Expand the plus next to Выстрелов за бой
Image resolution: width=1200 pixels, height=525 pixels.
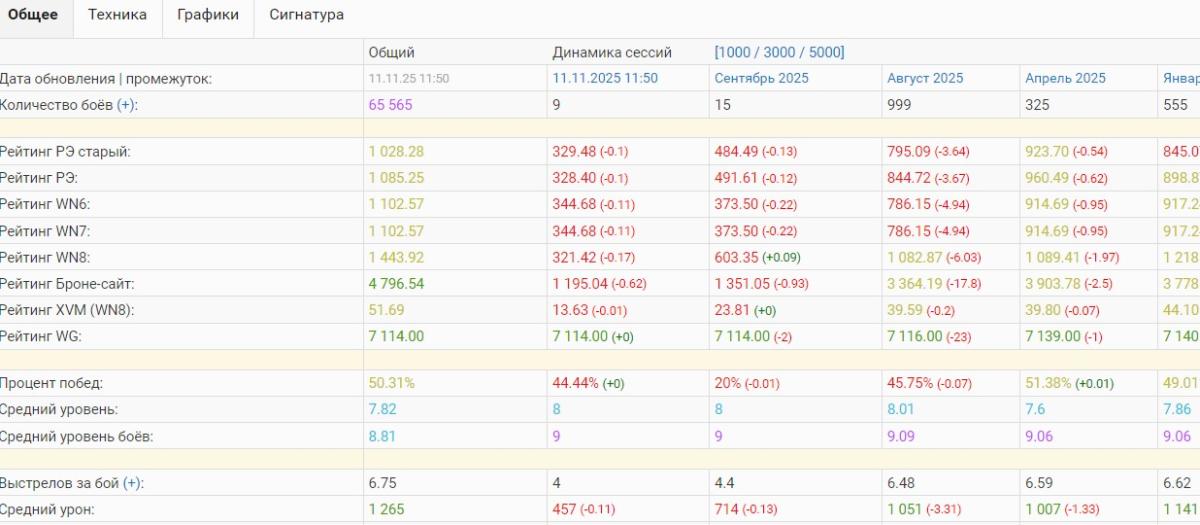coord(132,483)
